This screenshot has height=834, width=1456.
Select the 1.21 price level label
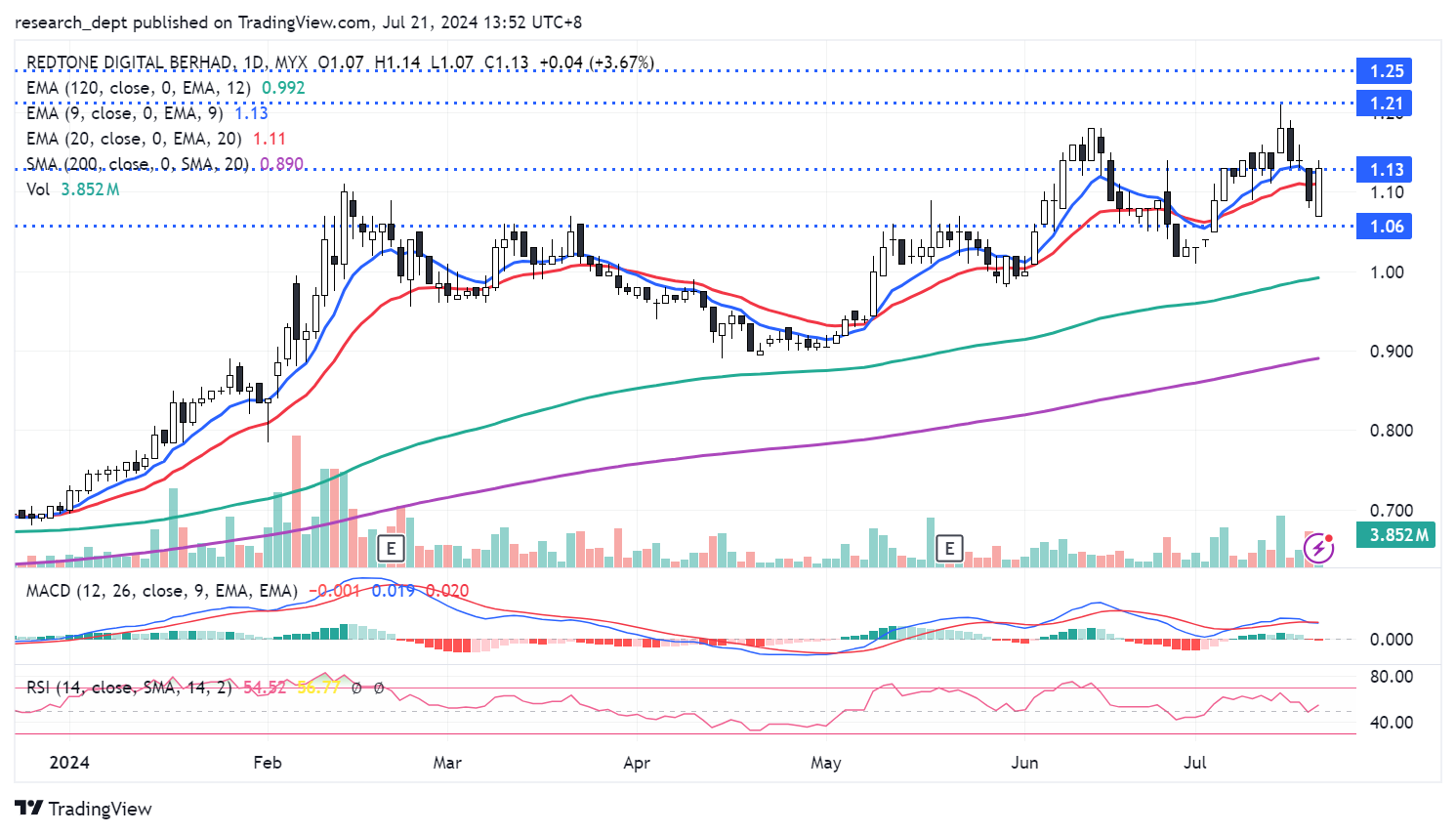pos(1386,104)
